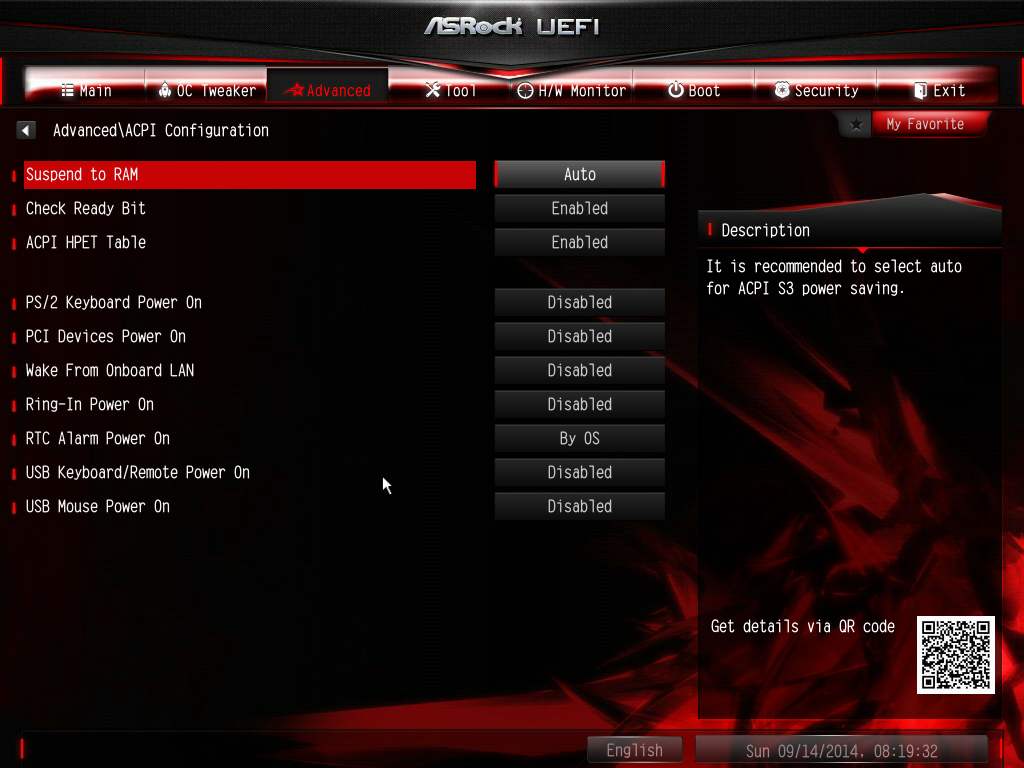Open the My Favorite button
Screen dimensions: 1024x768
coord(925,124)
